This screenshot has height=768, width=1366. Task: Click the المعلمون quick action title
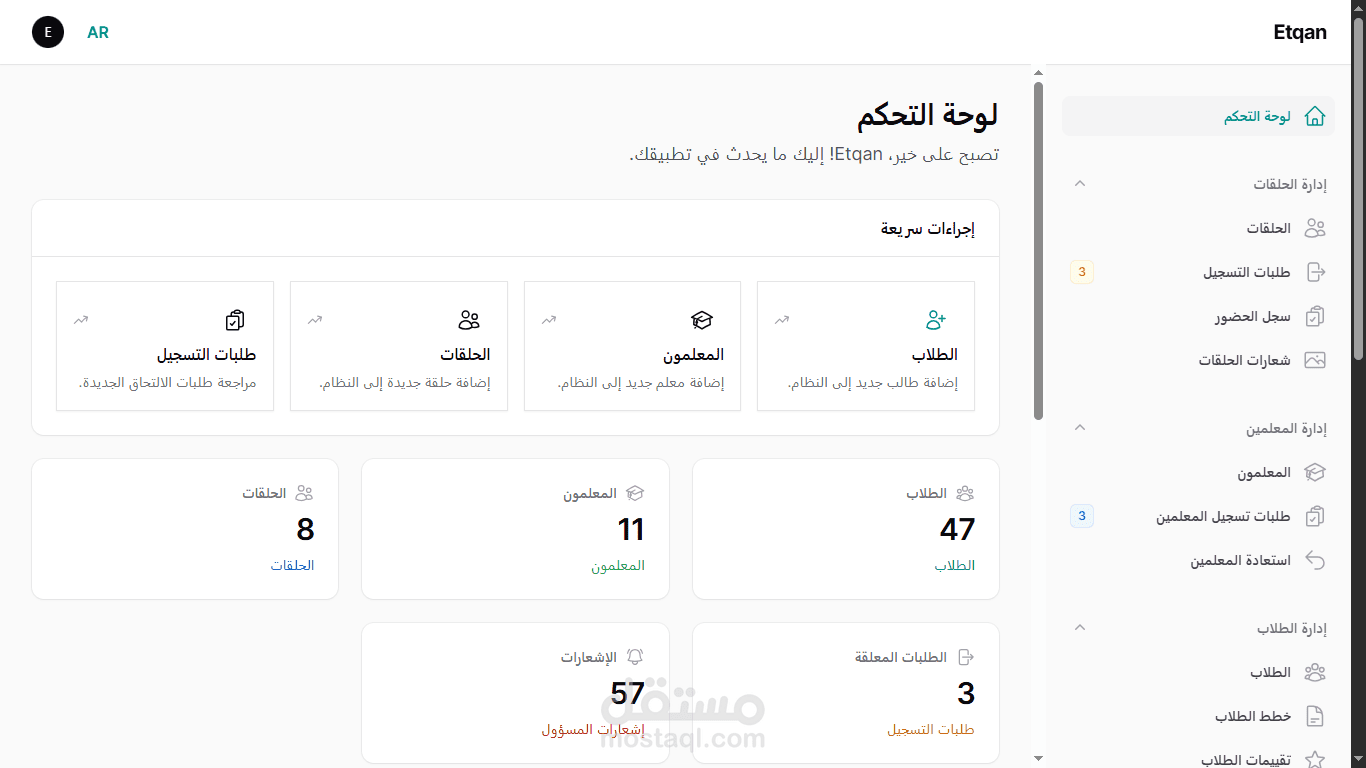coord(694,355)
